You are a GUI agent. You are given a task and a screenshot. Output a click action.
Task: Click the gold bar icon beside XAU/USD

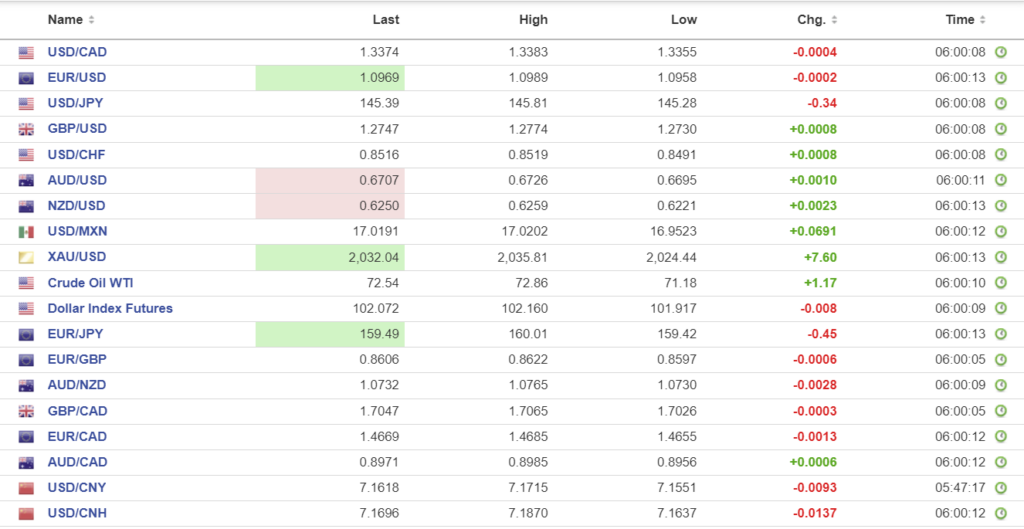(26, 258)
